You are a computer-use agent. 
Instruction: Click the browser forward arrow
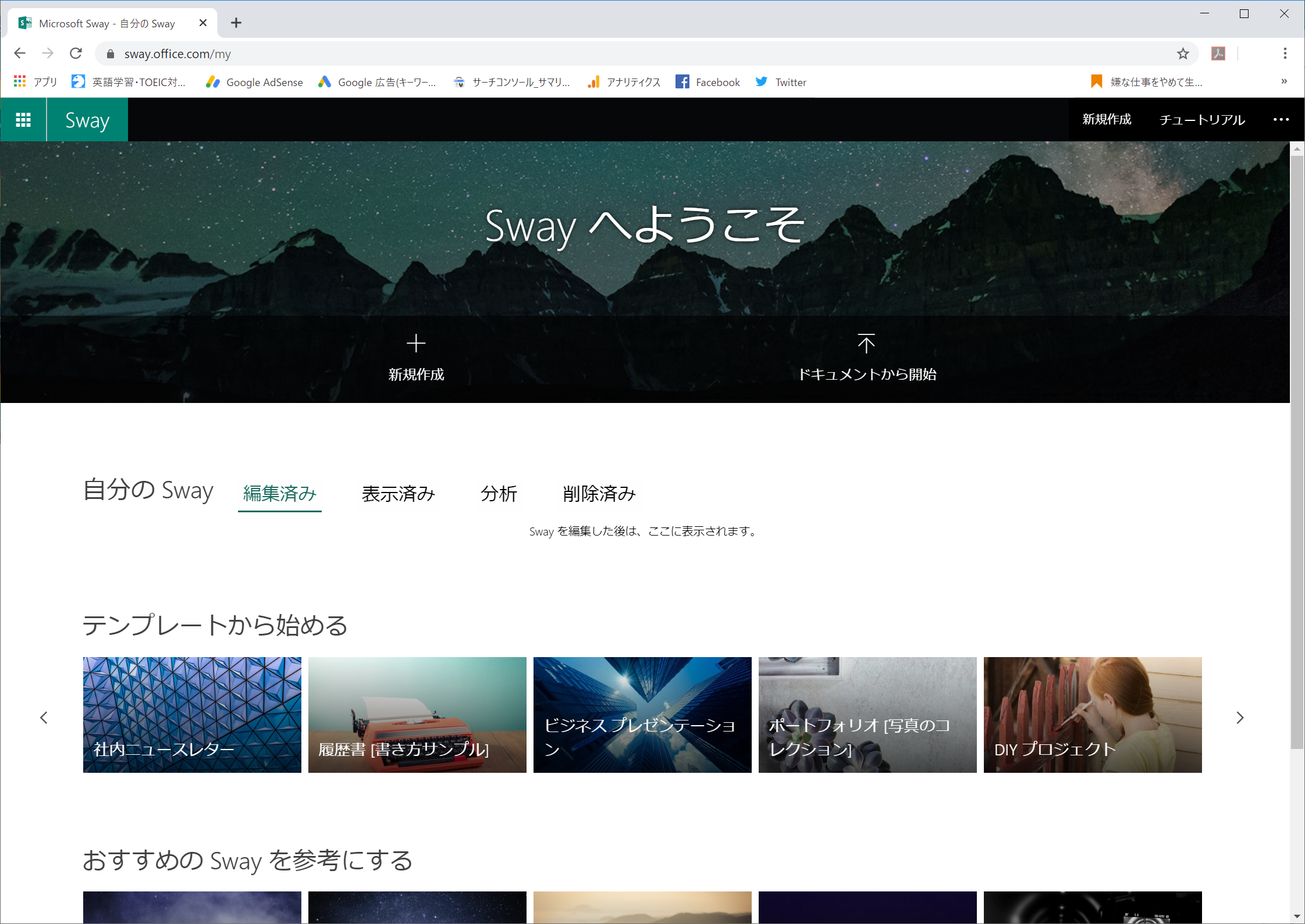click(48, 53)
